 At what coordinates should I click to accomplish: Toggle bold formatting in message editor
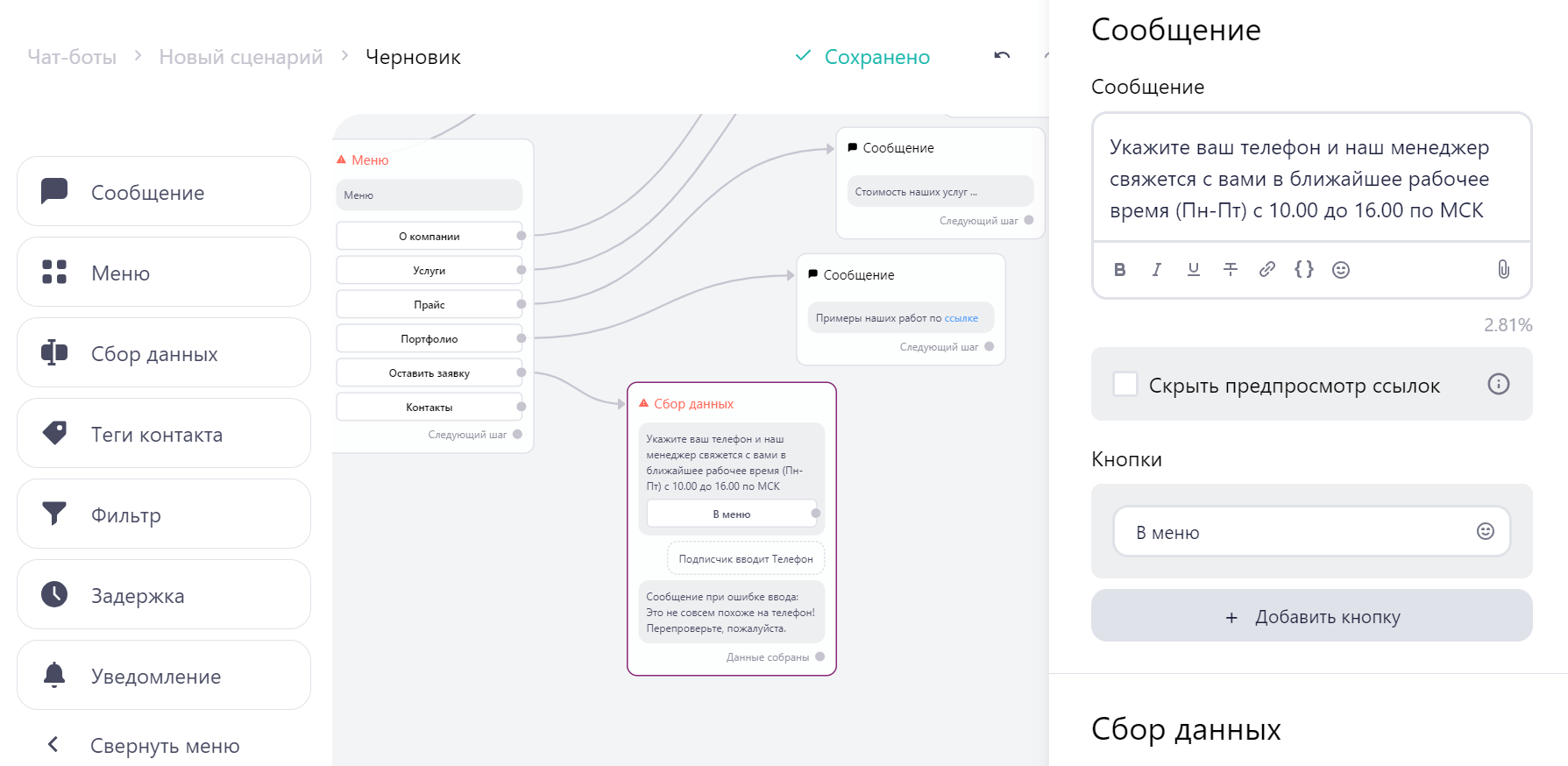pos(1119,270)
